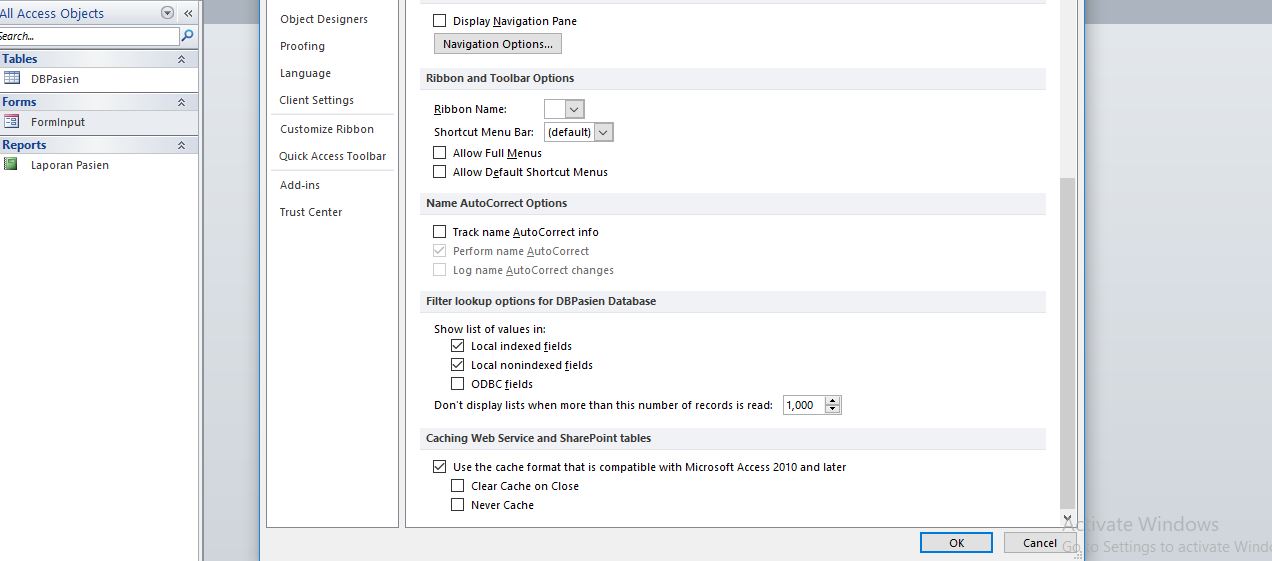
Task: Click Cancel to dismiss options dialog
Action: pos(1038,542)
